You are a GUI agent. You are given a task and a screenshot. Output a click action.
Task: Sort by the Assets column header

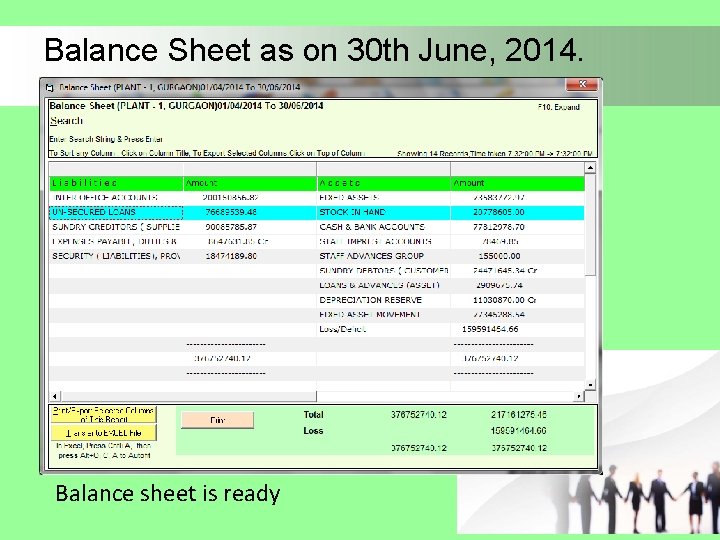click(383, 183)
